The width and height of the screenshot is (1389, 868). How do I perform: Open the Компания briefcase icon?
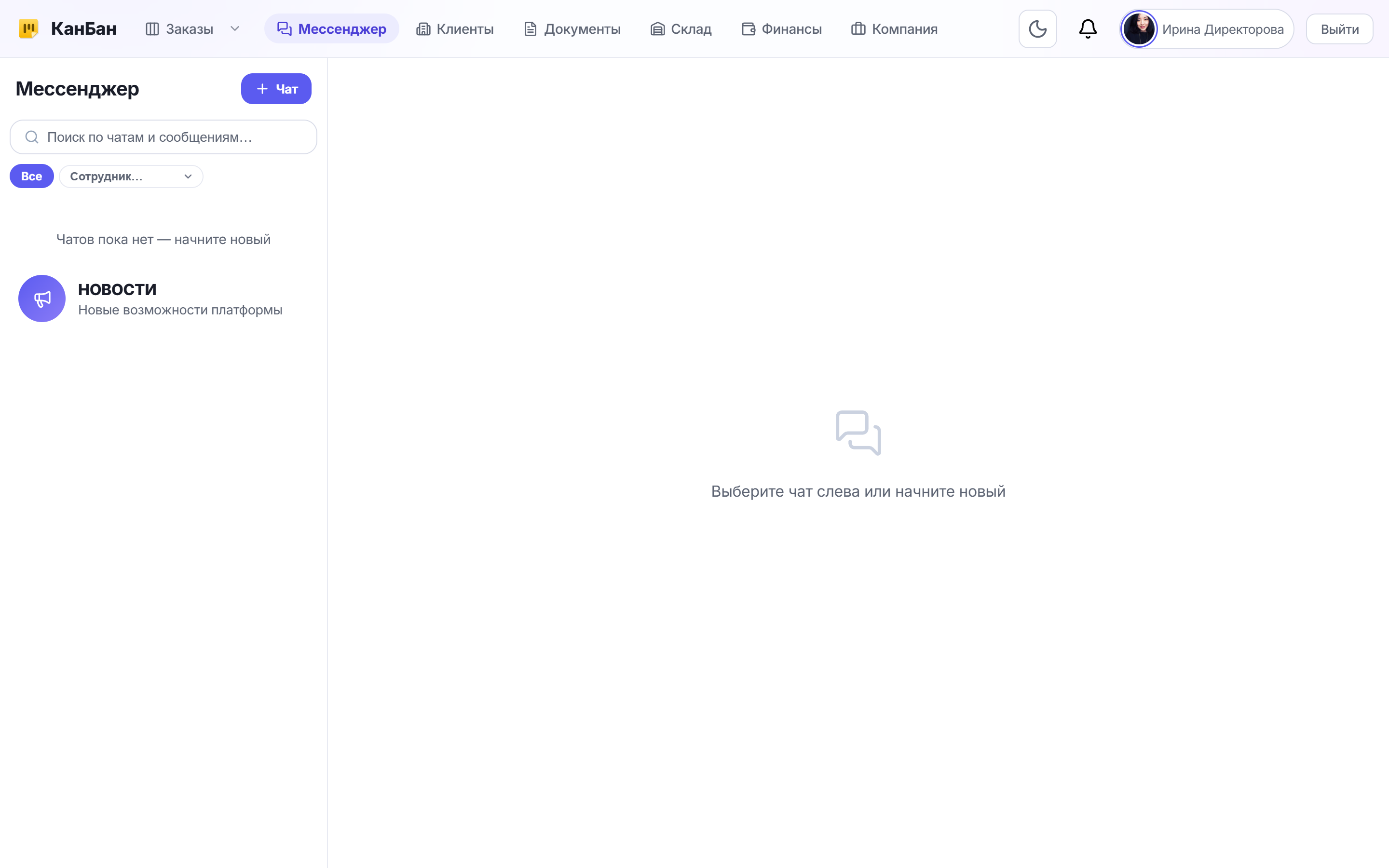[x=858, y=29]
